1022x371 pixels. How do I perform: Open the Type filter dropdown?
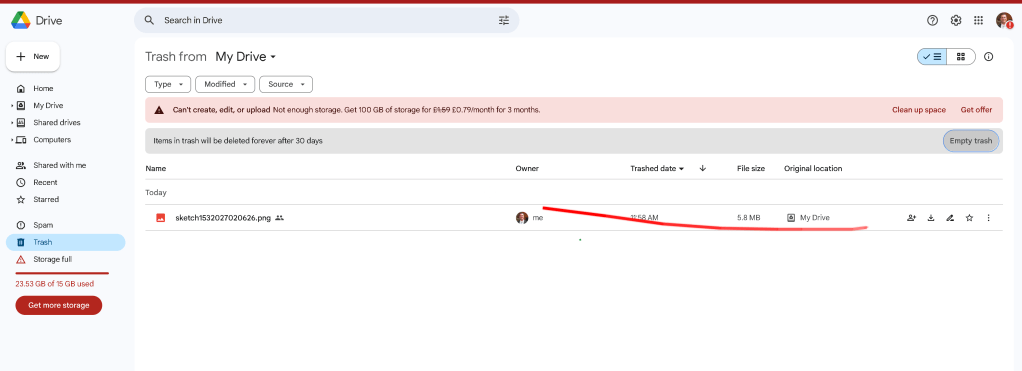coord(168,84)
